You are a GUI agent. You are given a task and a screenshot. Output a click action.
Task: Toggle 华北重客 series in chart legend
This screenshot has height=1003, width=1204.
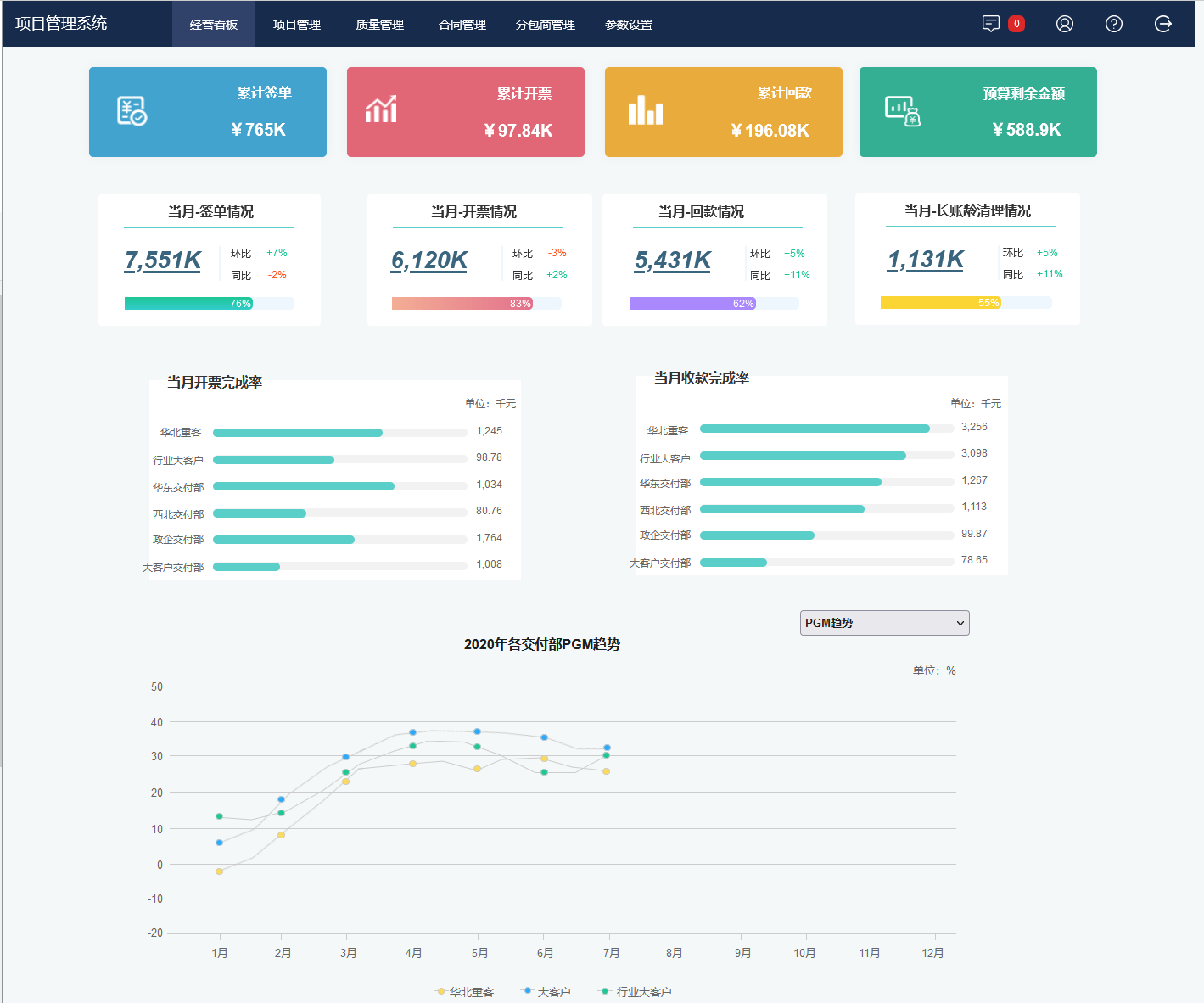point(464,991)
